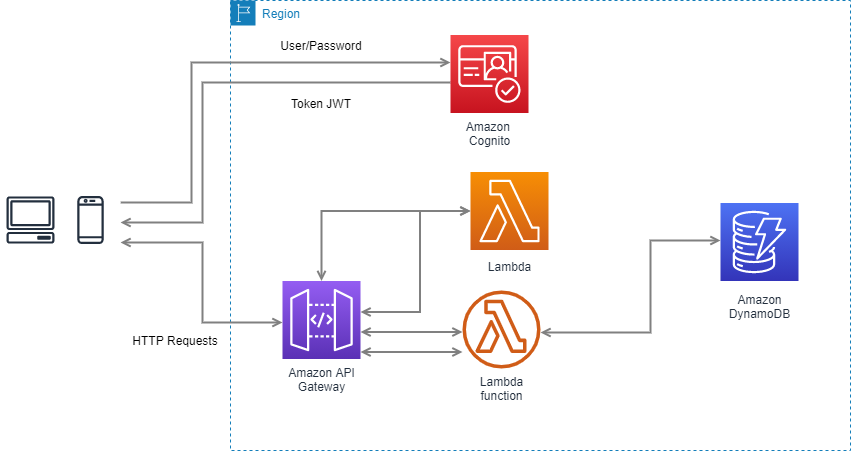Click the "Amazon Cognito" text label
This screenshot has width=851, height=451.
coord(488,134)
